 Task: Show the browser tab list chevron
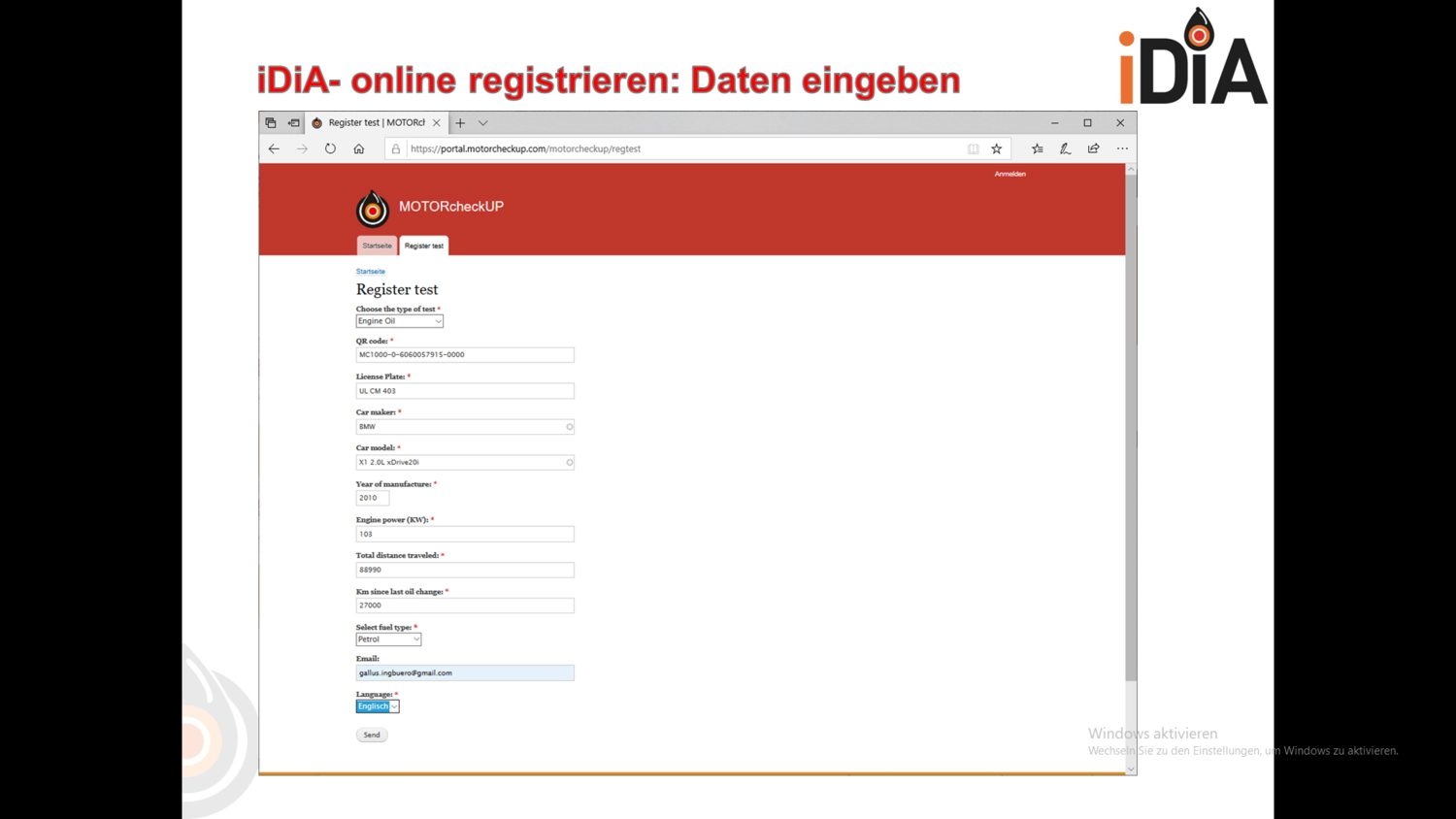click(482, 123)
